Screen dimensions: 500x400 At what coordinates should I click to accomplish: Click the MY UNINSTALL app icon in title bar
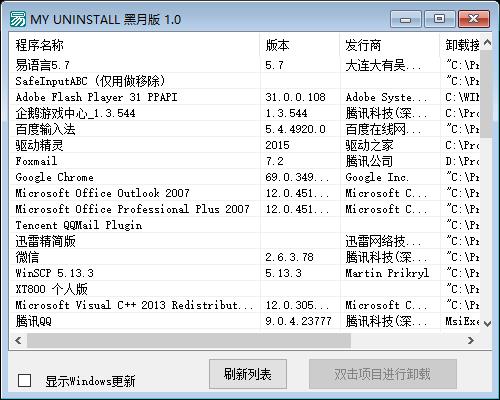click(x=18, y=19)
